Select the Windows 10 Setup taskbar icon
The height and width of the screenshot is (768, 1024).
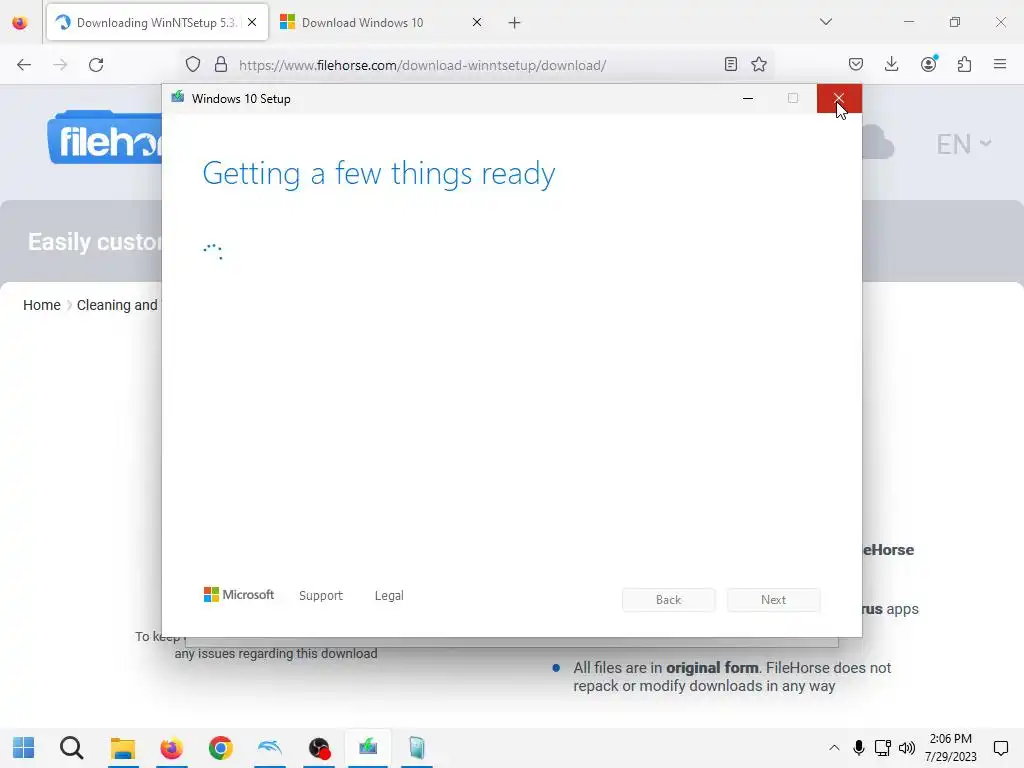(x=368, y=748)
